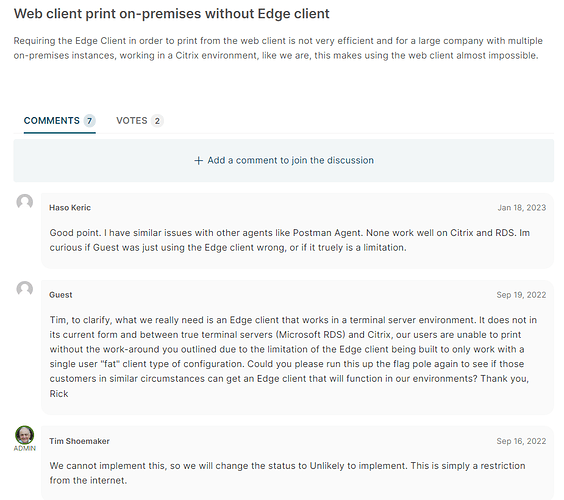Open Tim Shoemaker's admin profile photo
Viewport: 564px width, 500px height.
(x=24, y=435)
